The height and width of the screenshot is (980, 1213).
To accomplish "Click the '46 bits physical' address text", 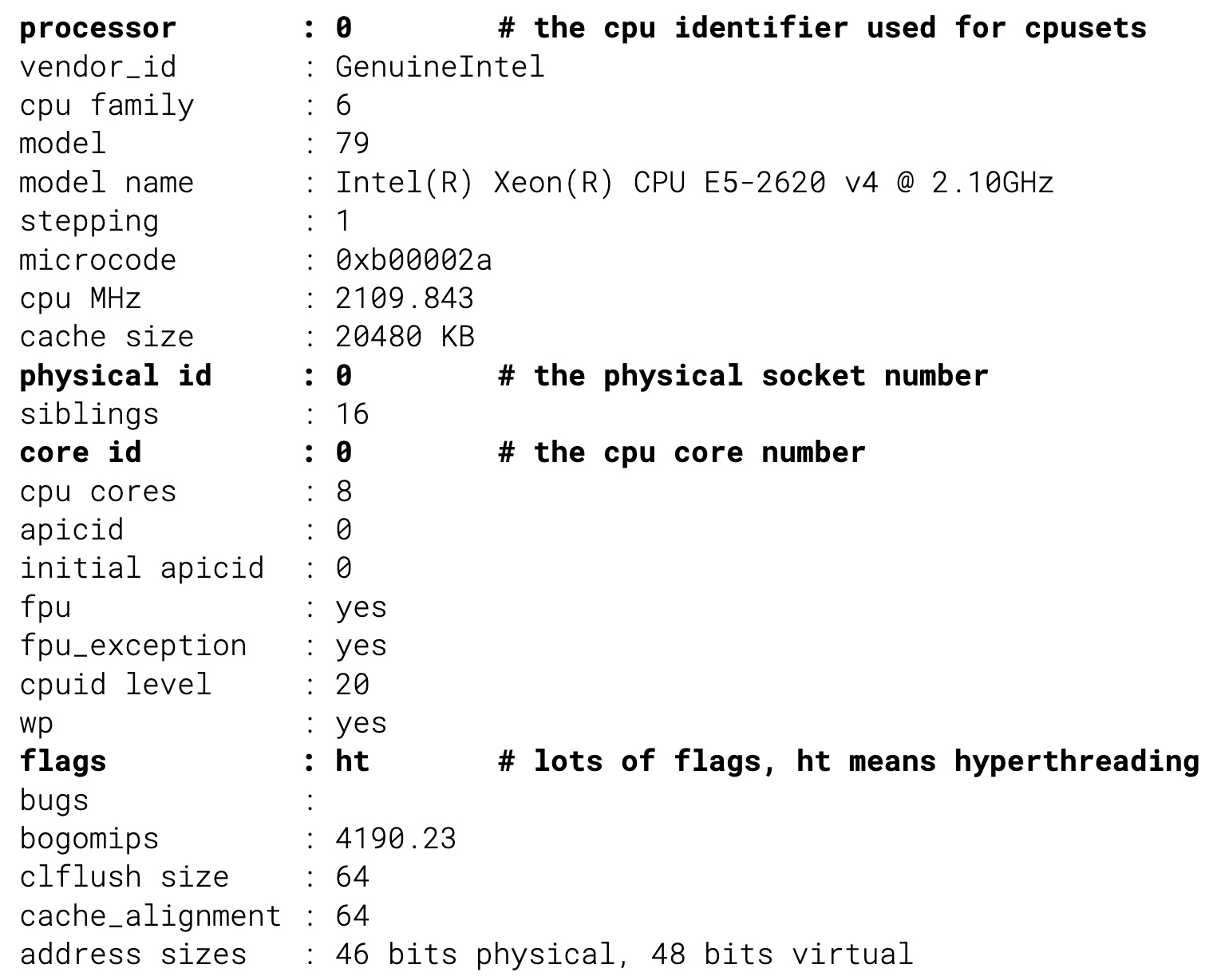I will 476,954.
